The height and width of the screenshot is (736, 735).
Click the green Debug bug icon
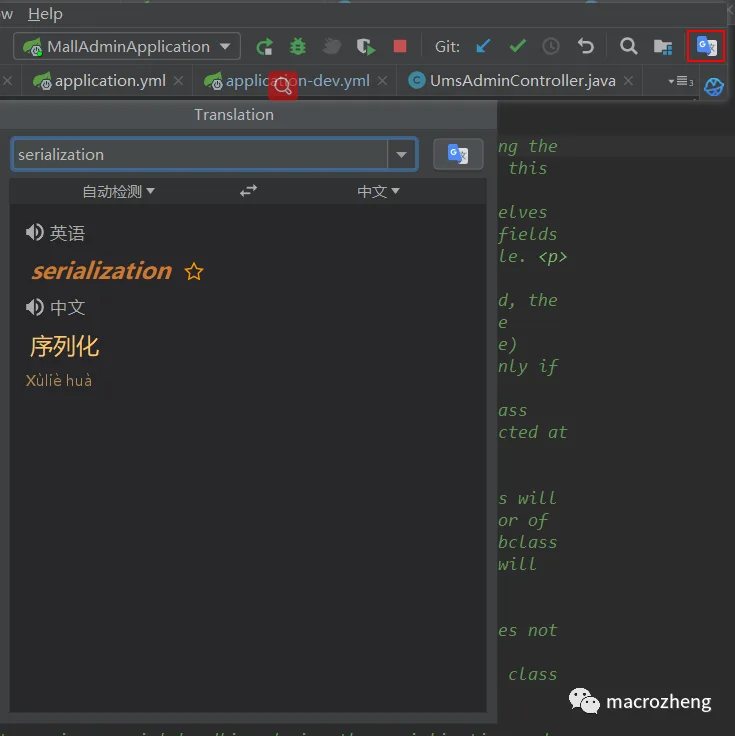[x=298, y=46]
